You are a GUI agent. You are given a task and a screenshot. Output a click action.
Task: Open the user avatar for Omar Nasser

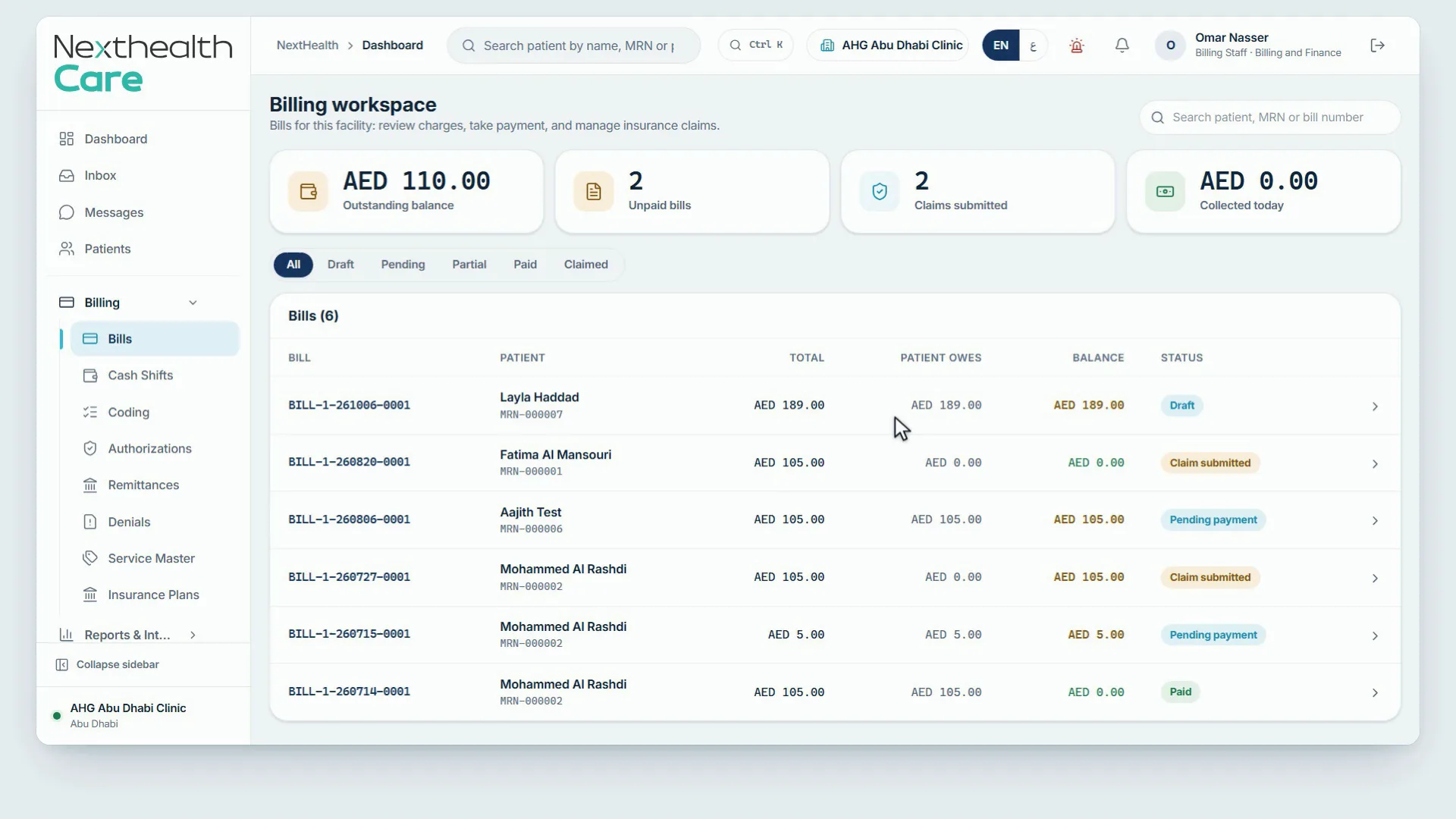pos(1170,45)
